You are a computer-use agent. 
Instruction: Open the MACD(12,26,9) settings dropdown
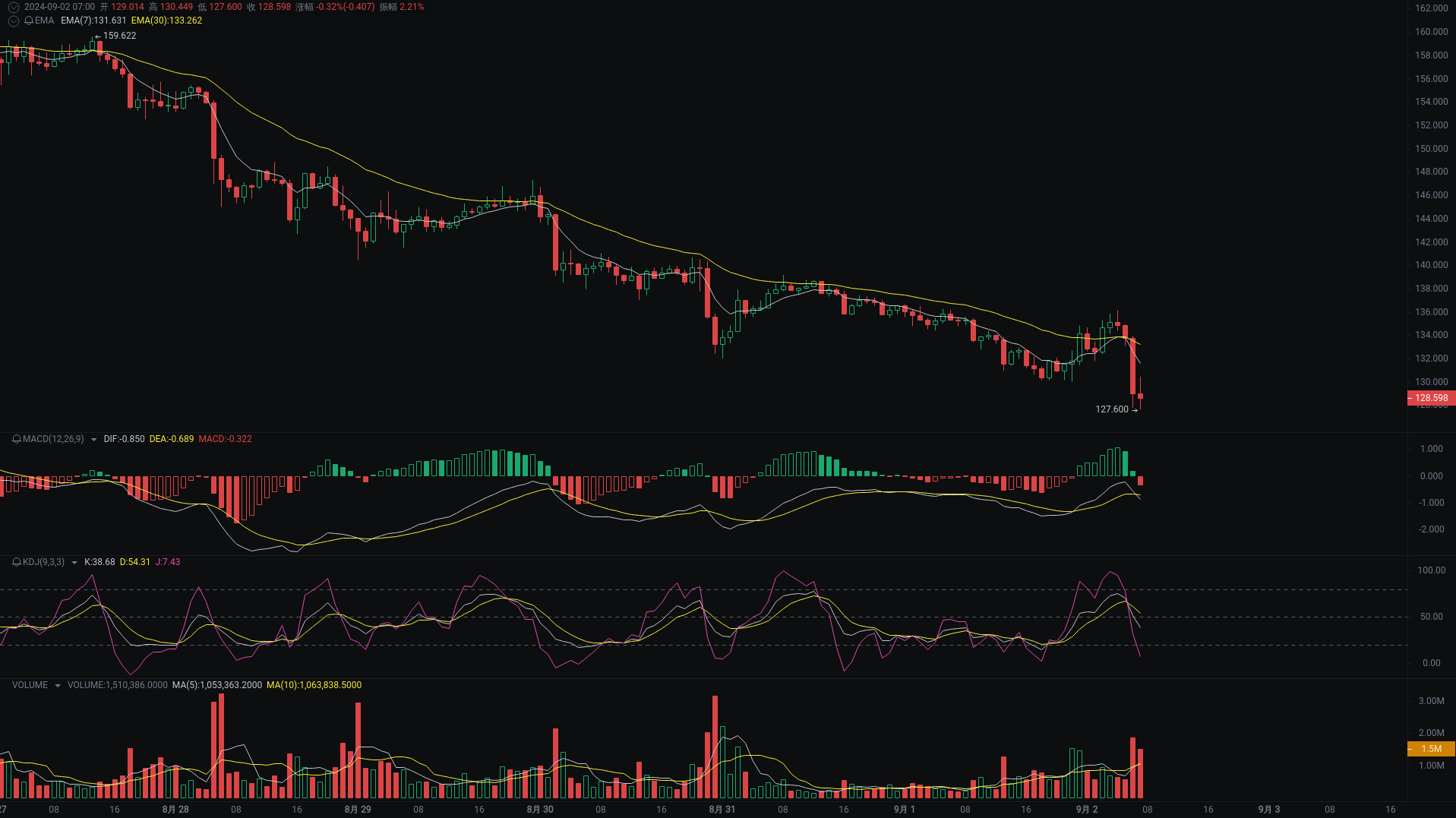(93, 439)
